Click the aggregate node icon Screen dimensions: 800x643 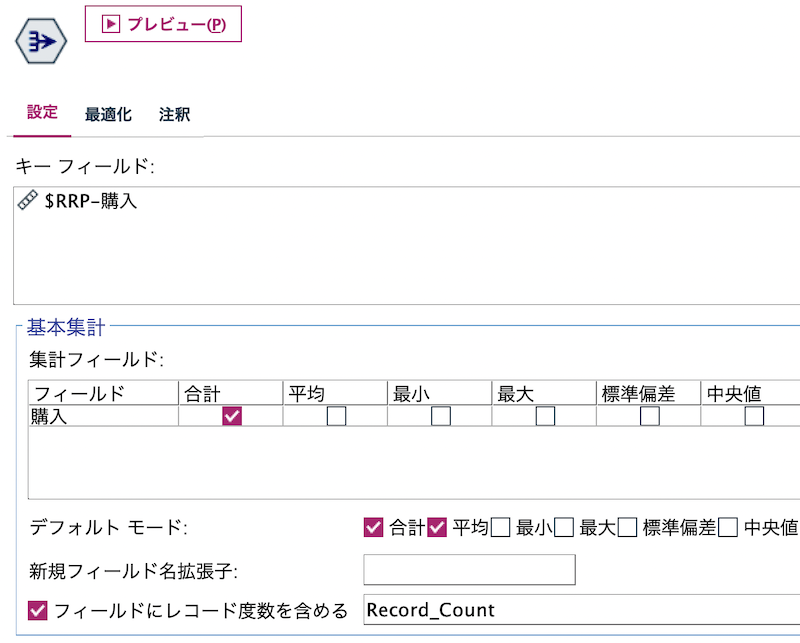coord(40,40)
